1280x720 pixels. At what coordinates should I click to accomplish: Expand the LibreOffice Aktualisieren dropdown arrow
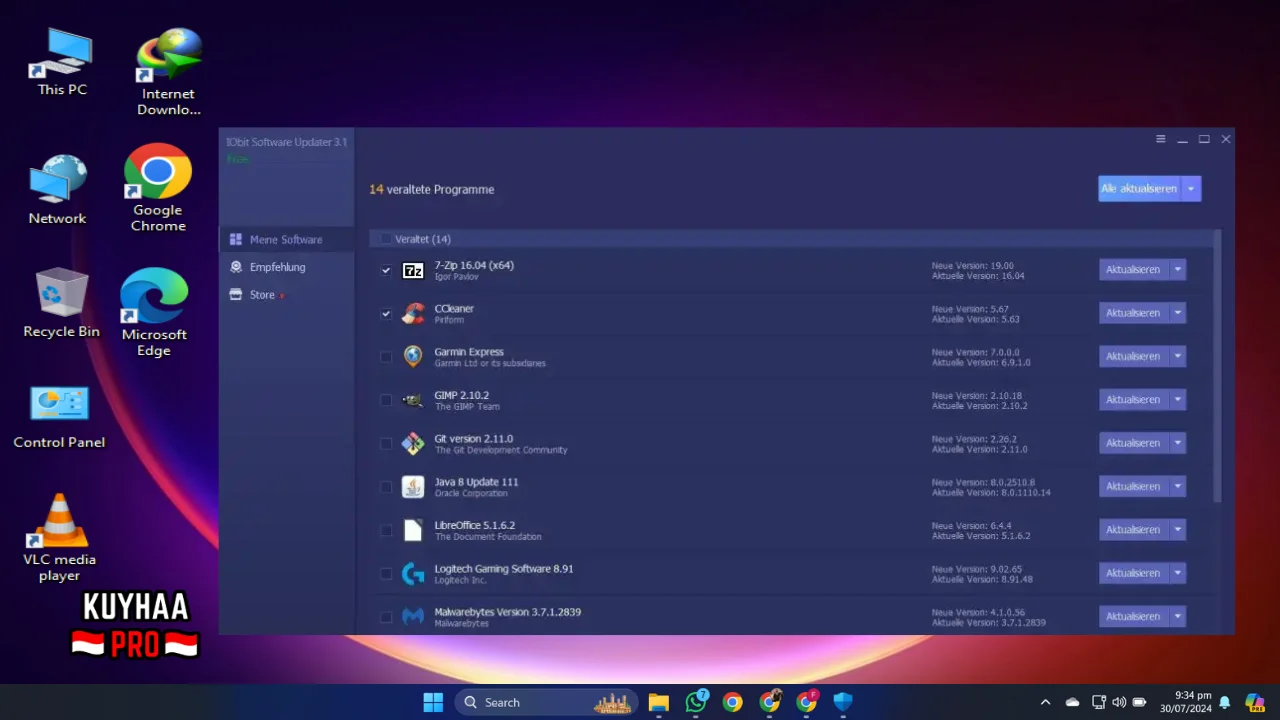(x=1178, y=529)
